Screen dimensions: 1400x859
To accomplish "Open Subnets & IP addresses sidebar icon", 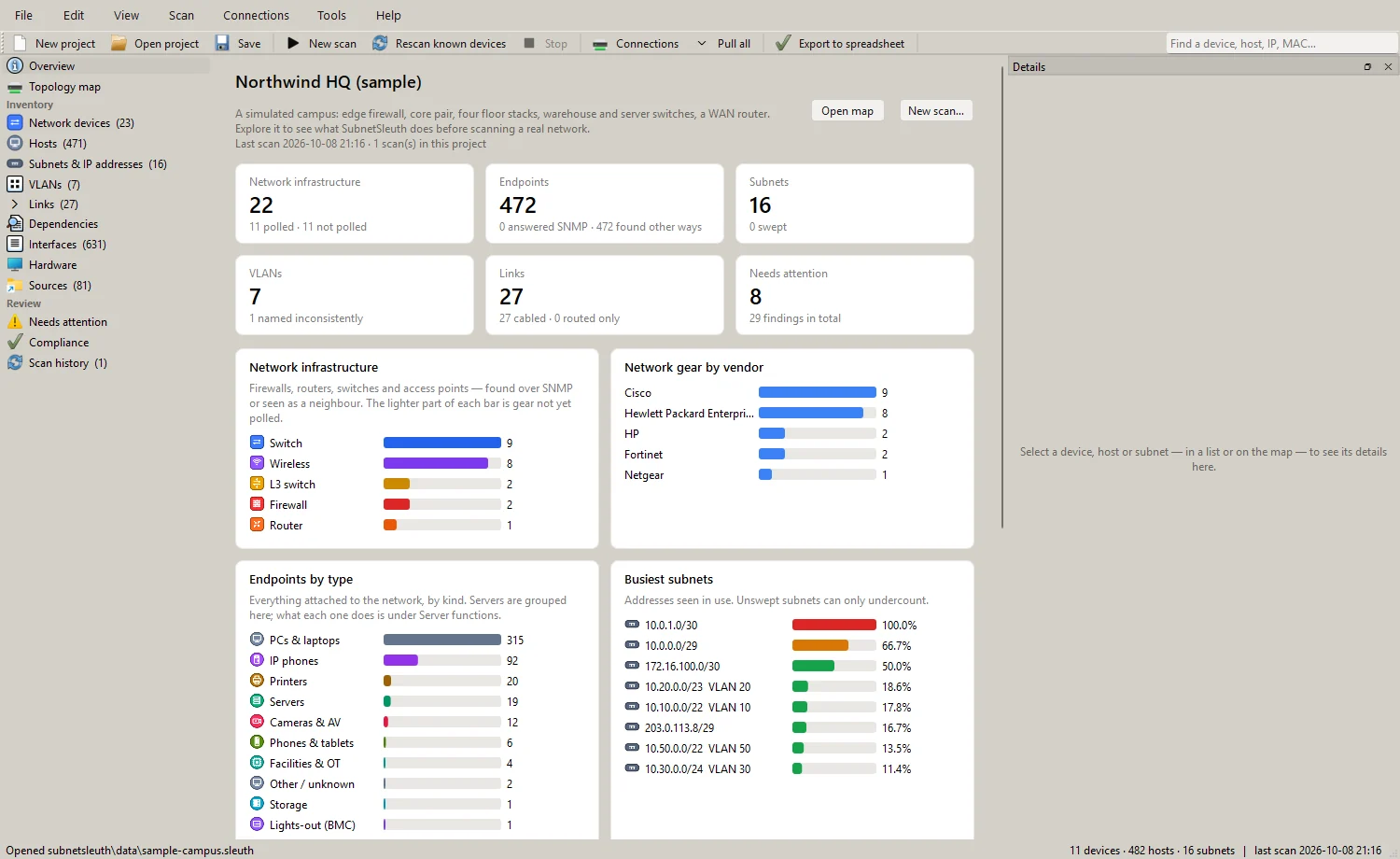I will [x=15, y=163].
